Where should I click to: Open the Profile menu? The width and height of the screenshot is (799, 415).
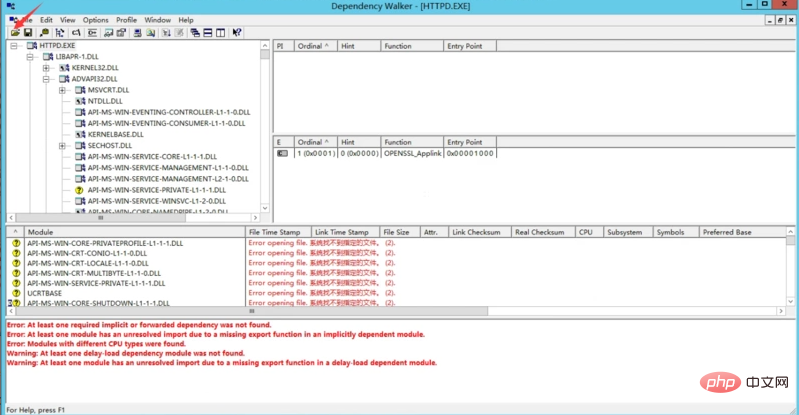[x=126, y=20]
